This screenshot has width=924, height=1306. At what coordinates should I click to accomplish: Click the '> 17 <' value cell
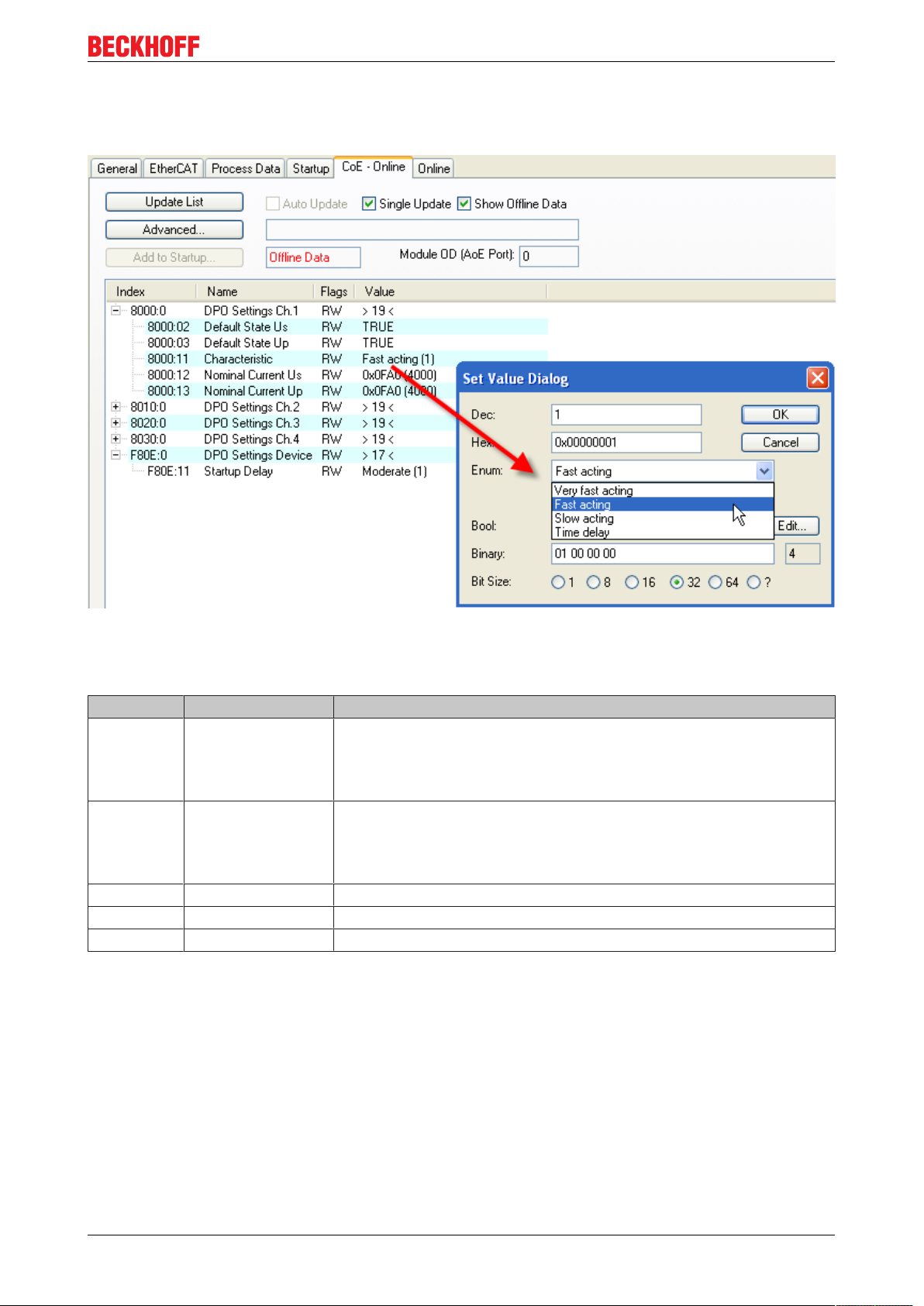pyautogui.click(x=378, y=455)
